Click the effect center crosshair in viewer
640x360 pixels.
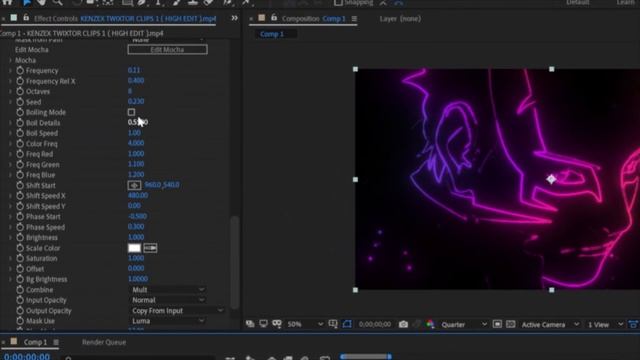pyautogui.click(x=551, y=179)
